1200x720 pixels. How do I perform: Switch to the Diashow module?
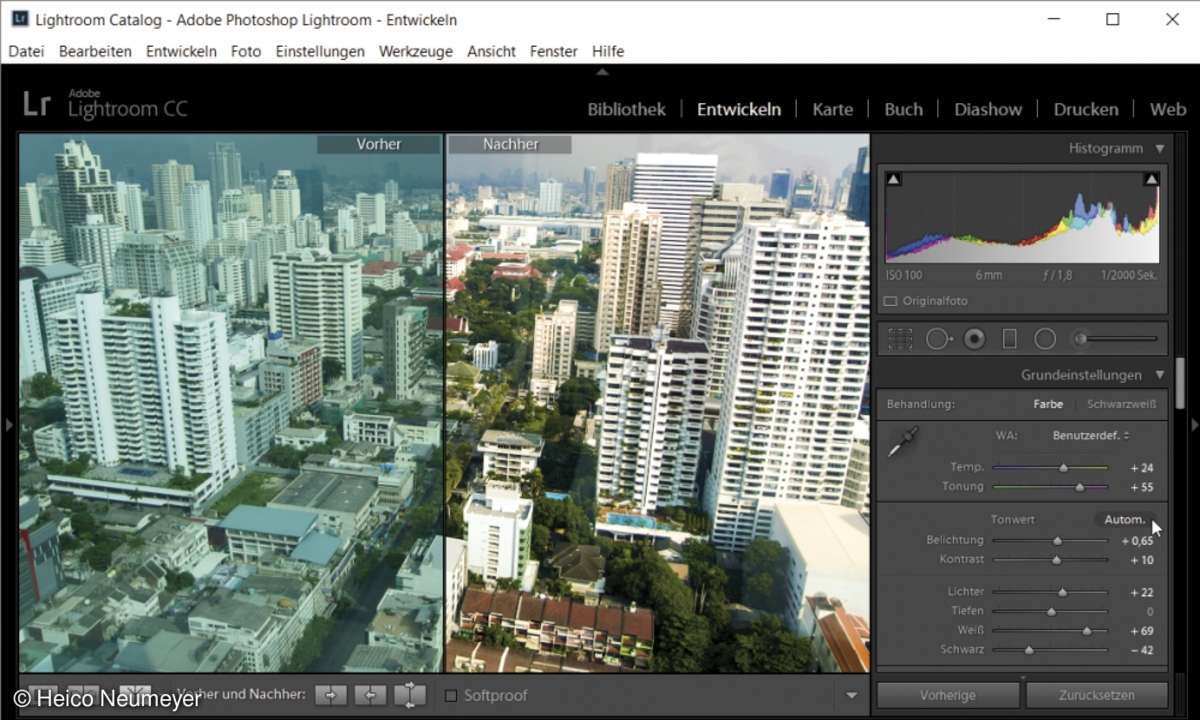988,109
